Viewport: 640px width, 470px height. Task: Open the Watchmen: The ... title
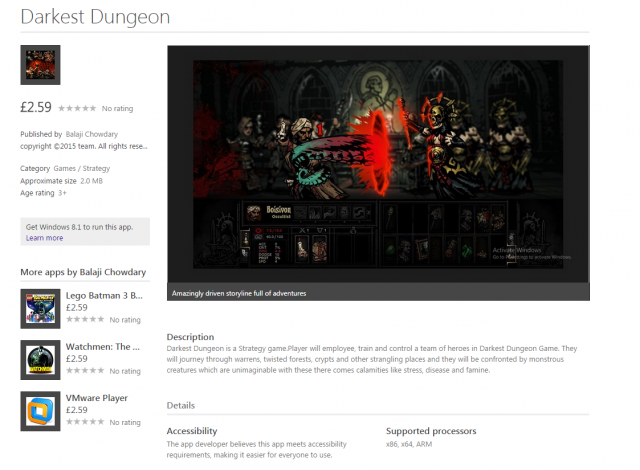(x=102, y=347)
